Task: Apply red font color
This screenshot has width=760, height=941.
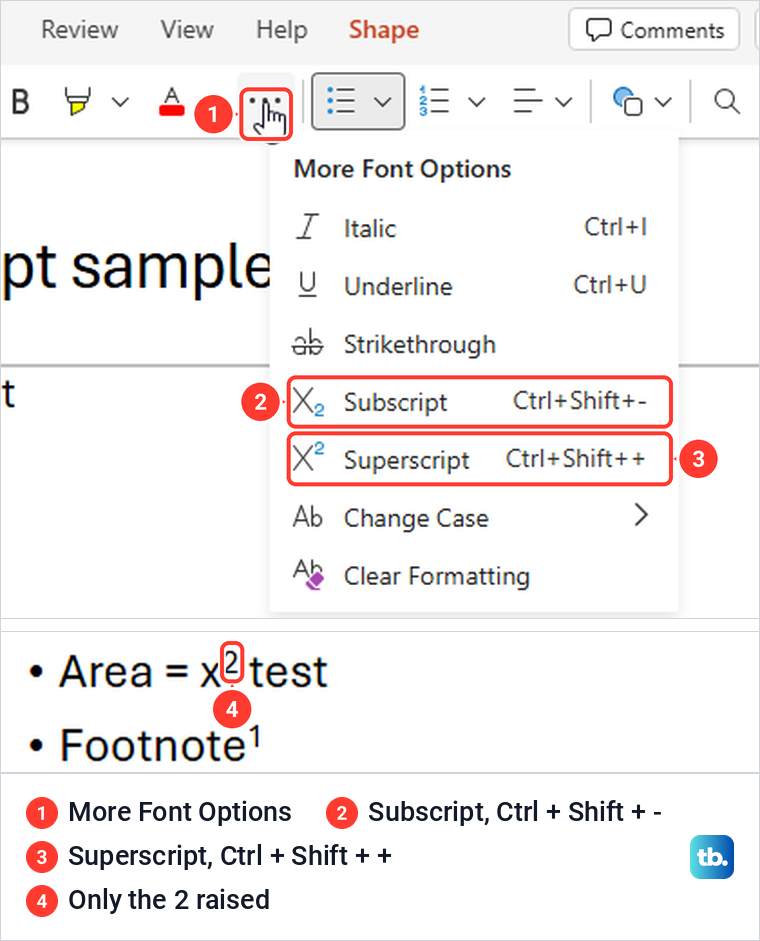Action: click(172, 101)
